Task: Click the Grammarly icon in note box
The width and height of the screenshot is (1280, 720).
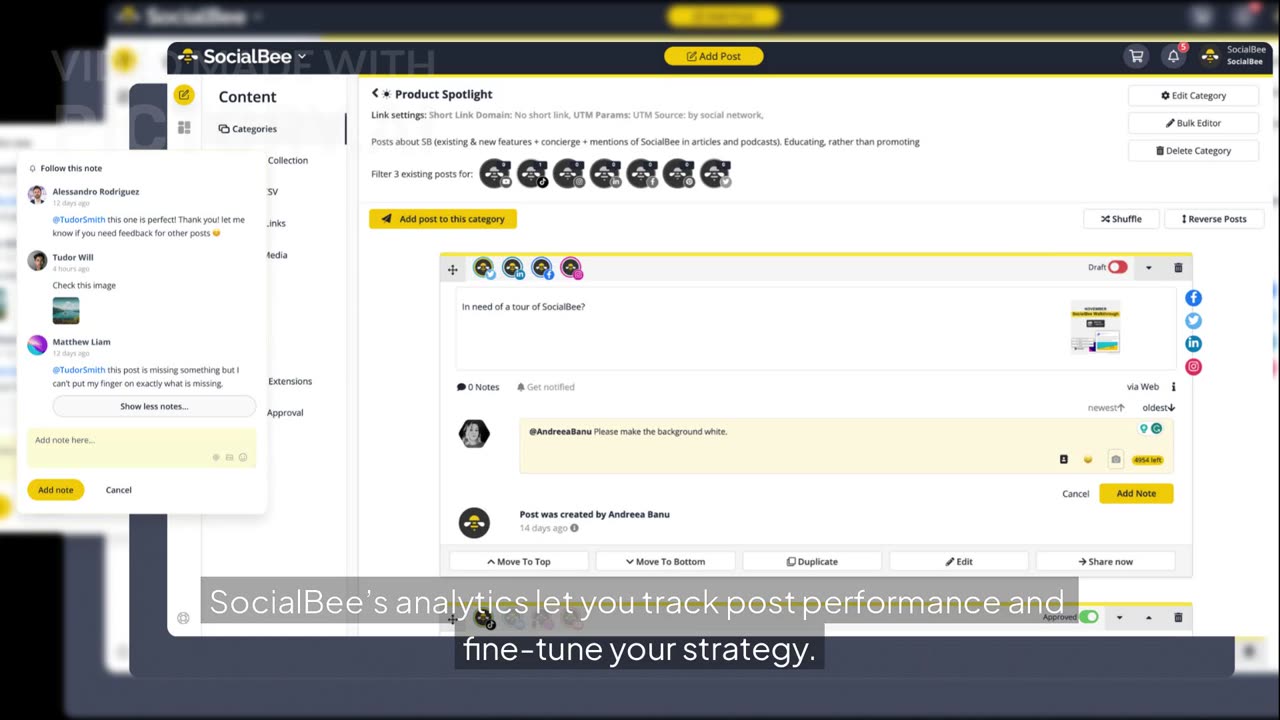Action: [1157, 428]
